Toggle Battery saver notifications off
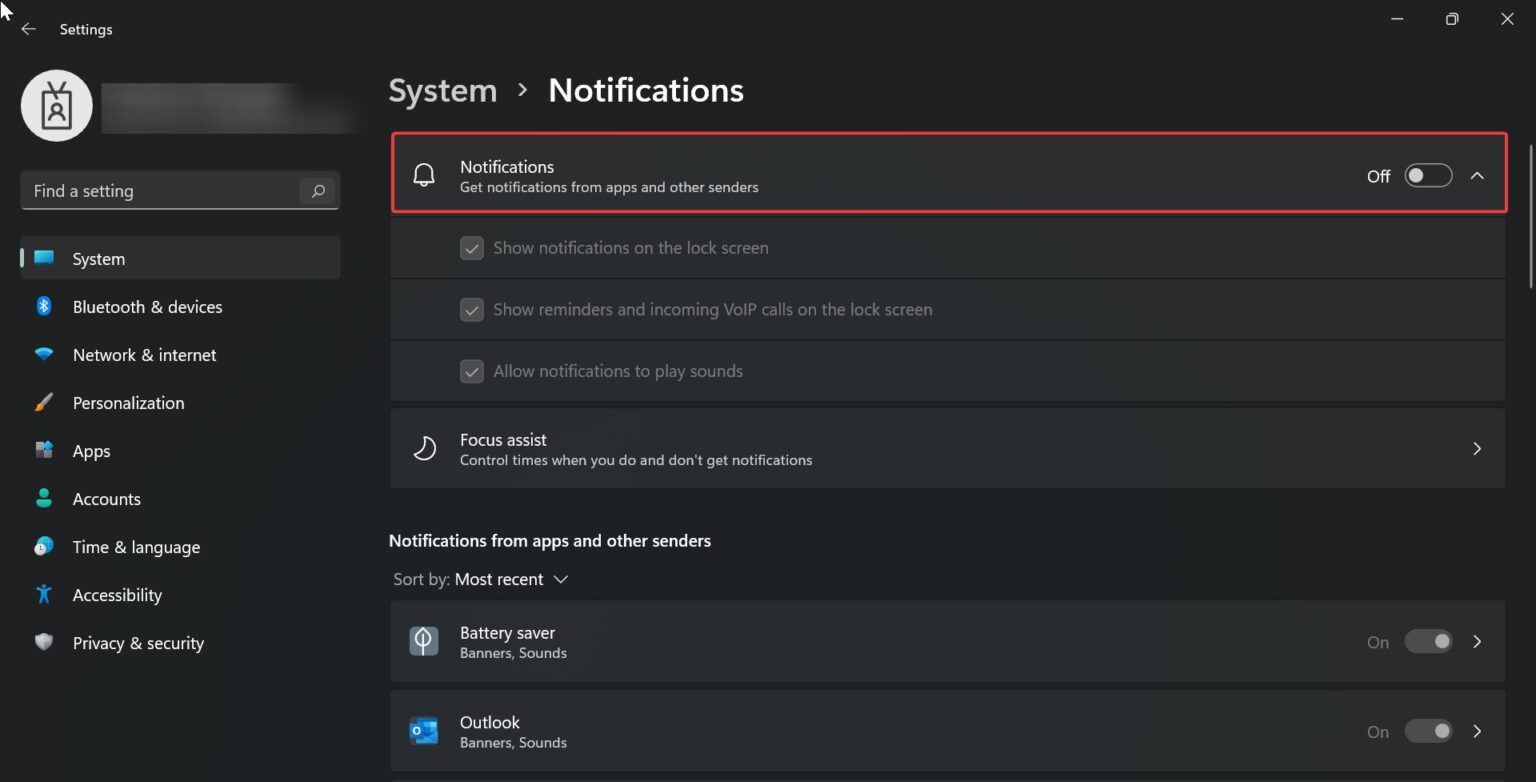 (x=1428, y=641)
